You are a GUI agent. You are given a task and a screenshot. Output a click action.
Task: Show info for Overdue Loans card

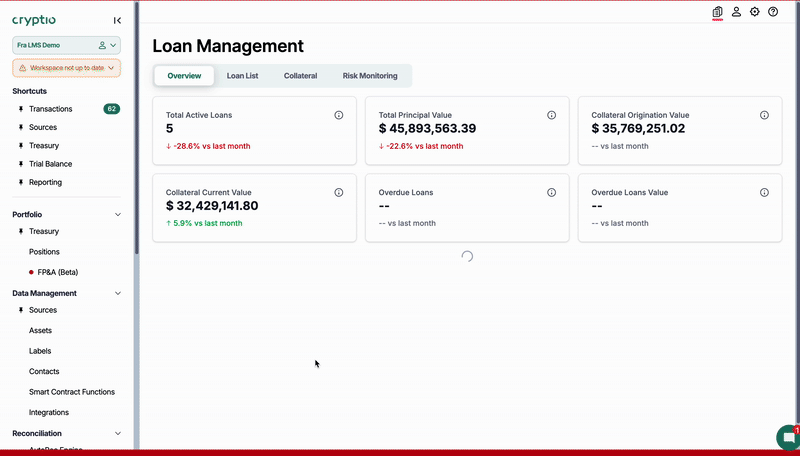[552, 192]
